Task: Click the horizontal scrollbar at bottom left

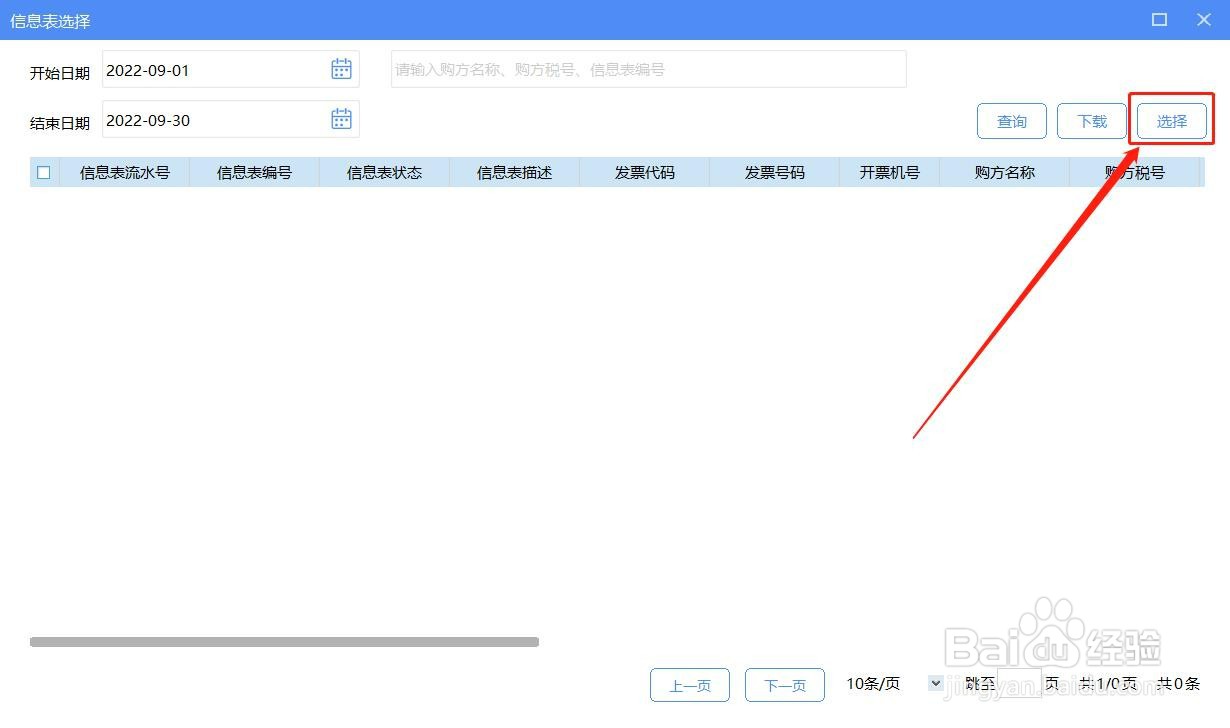Action: pos(285,641)
